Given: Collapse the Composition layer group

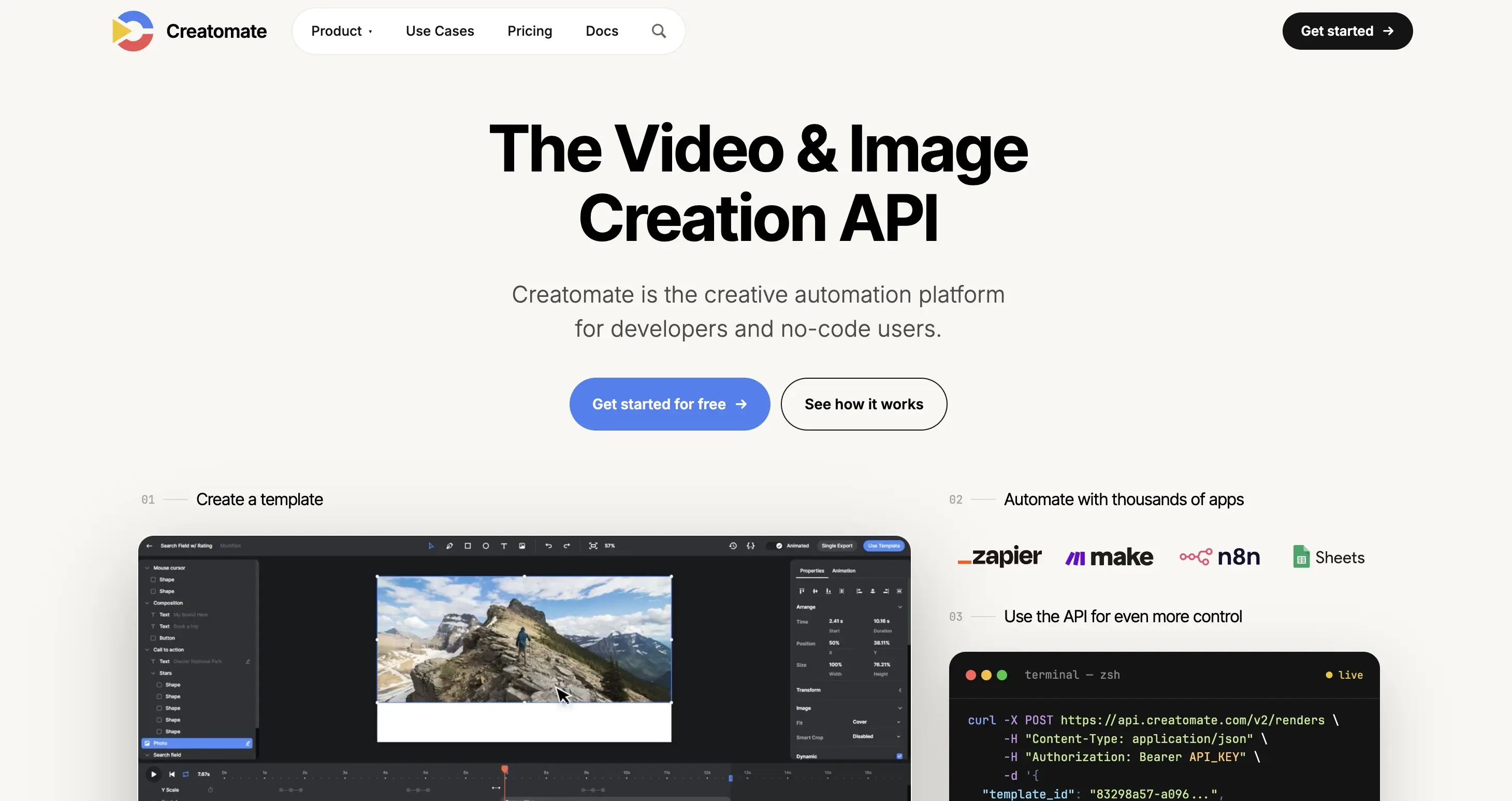Looking at the screenshot, I should point(148,603).
